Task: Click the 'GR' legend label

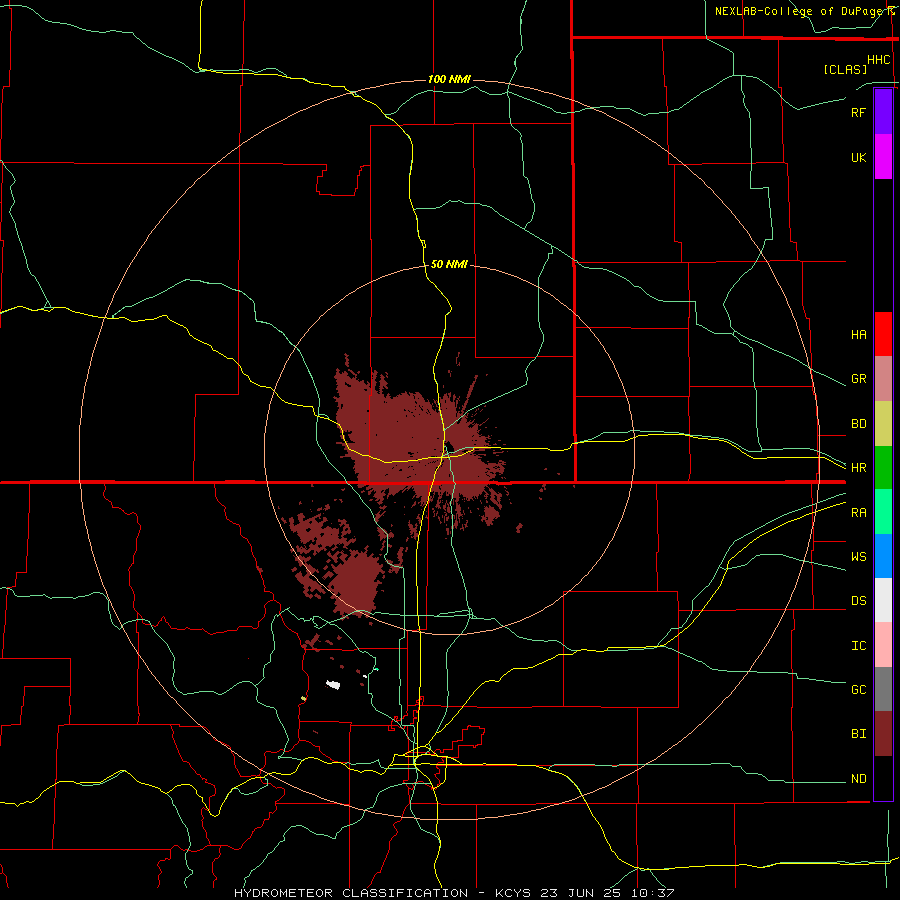Action: 858,379
